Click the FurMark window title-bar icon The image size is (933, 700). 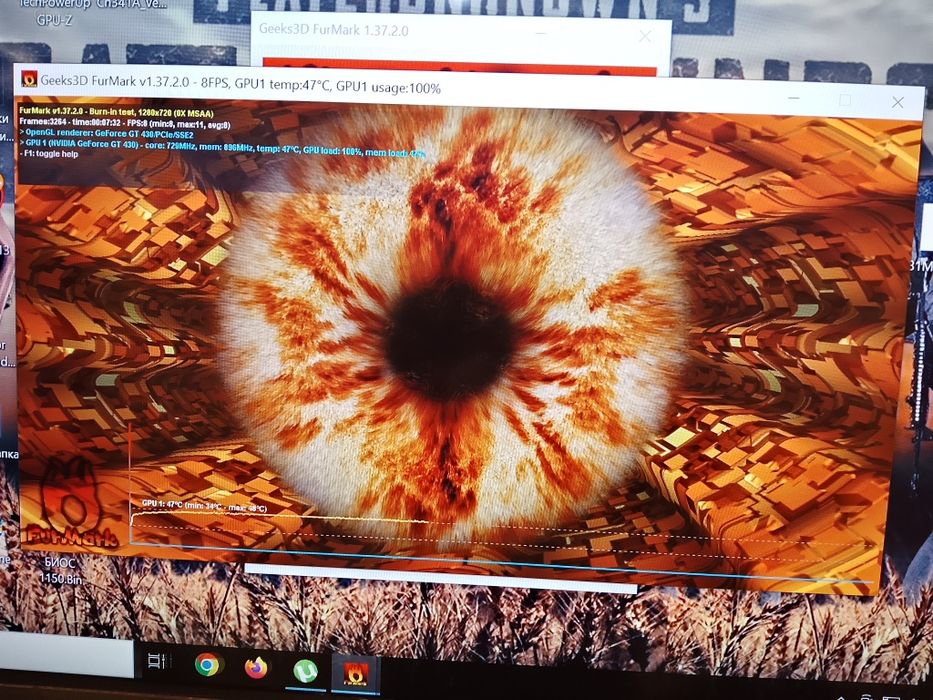(29, 79)
